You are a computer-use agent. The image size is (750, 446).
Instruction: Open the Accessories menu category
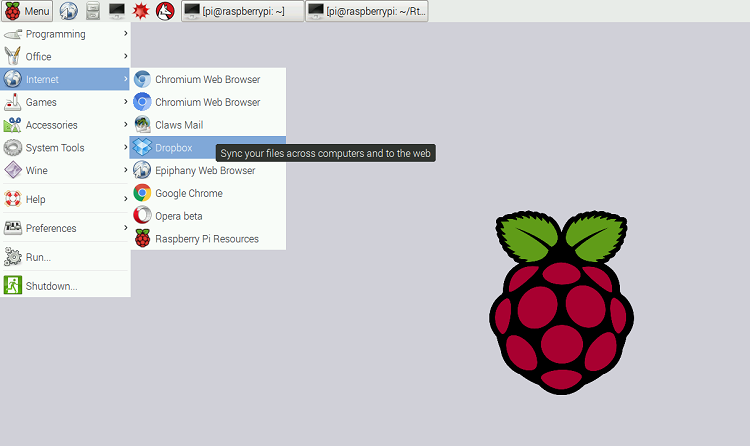point(66,125)
